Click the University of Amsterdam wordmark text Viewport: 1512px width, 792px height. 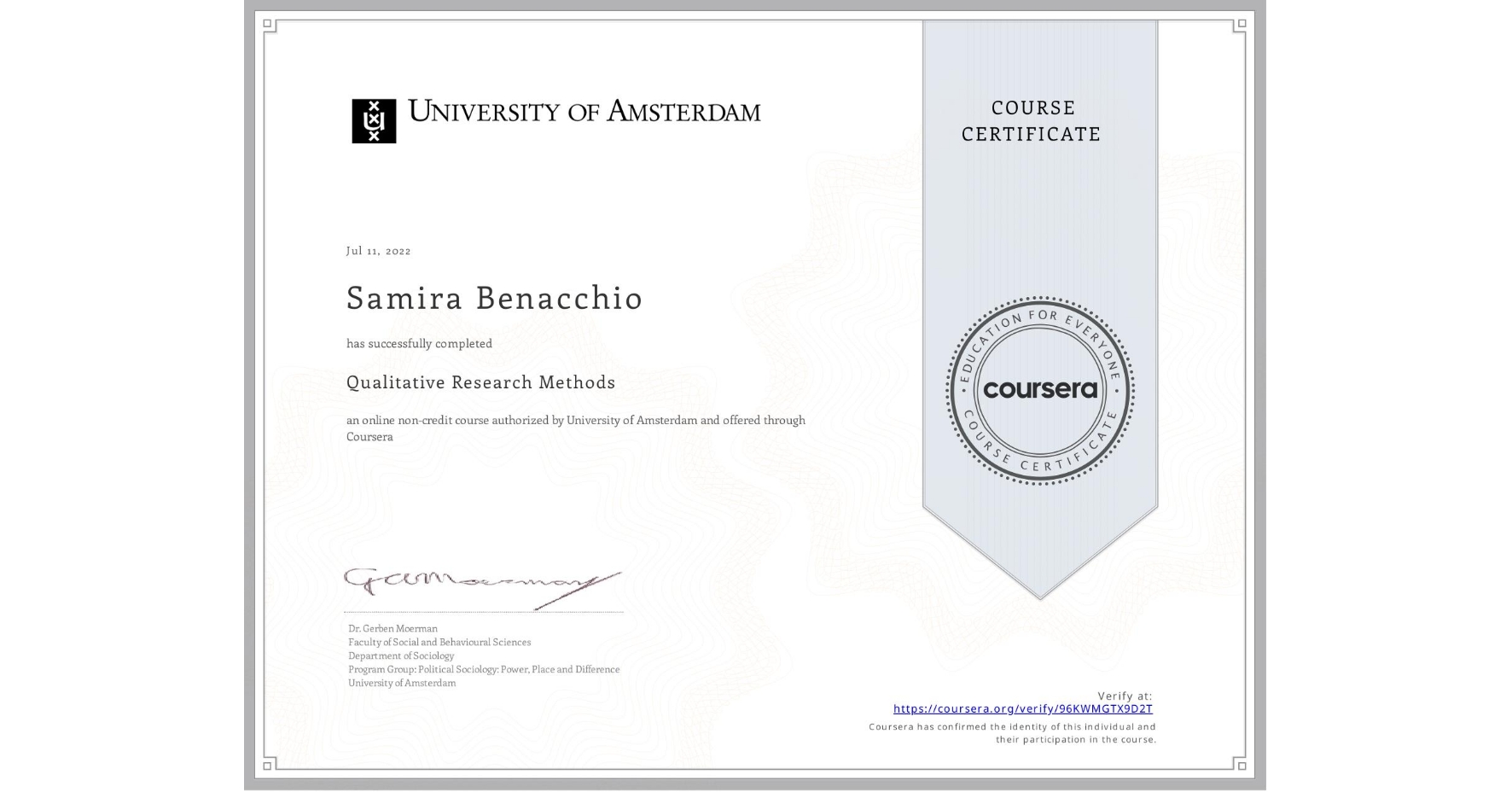pyautogui.click(x=584, y=112)
